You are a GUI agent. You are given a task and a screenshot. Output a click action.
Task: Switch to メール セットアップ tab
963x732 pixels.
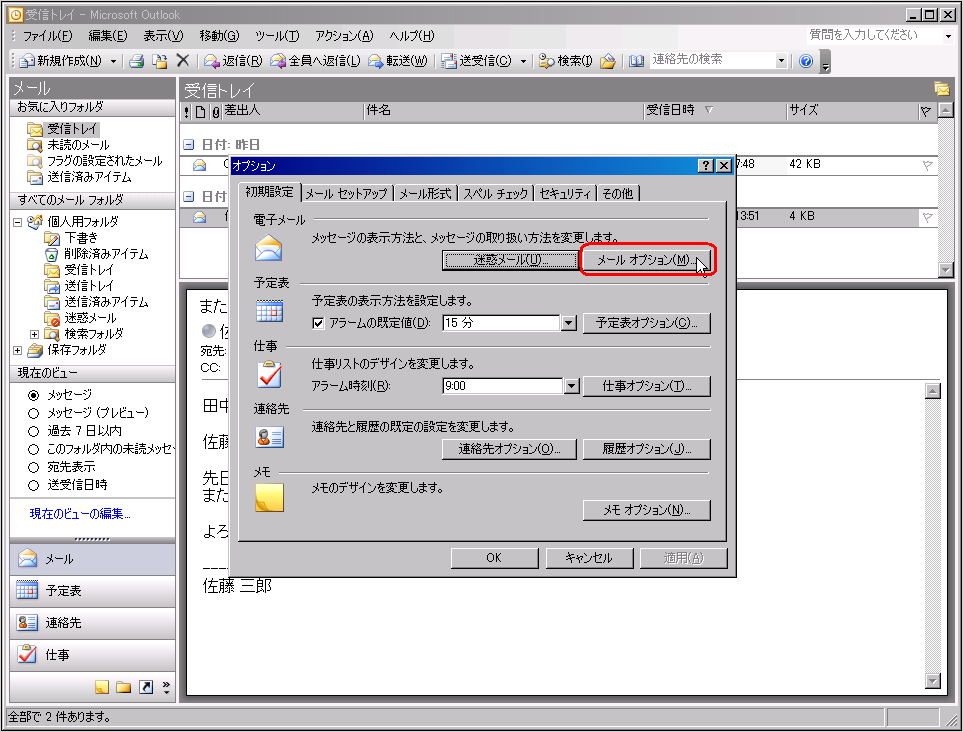[x=346, y=193]
